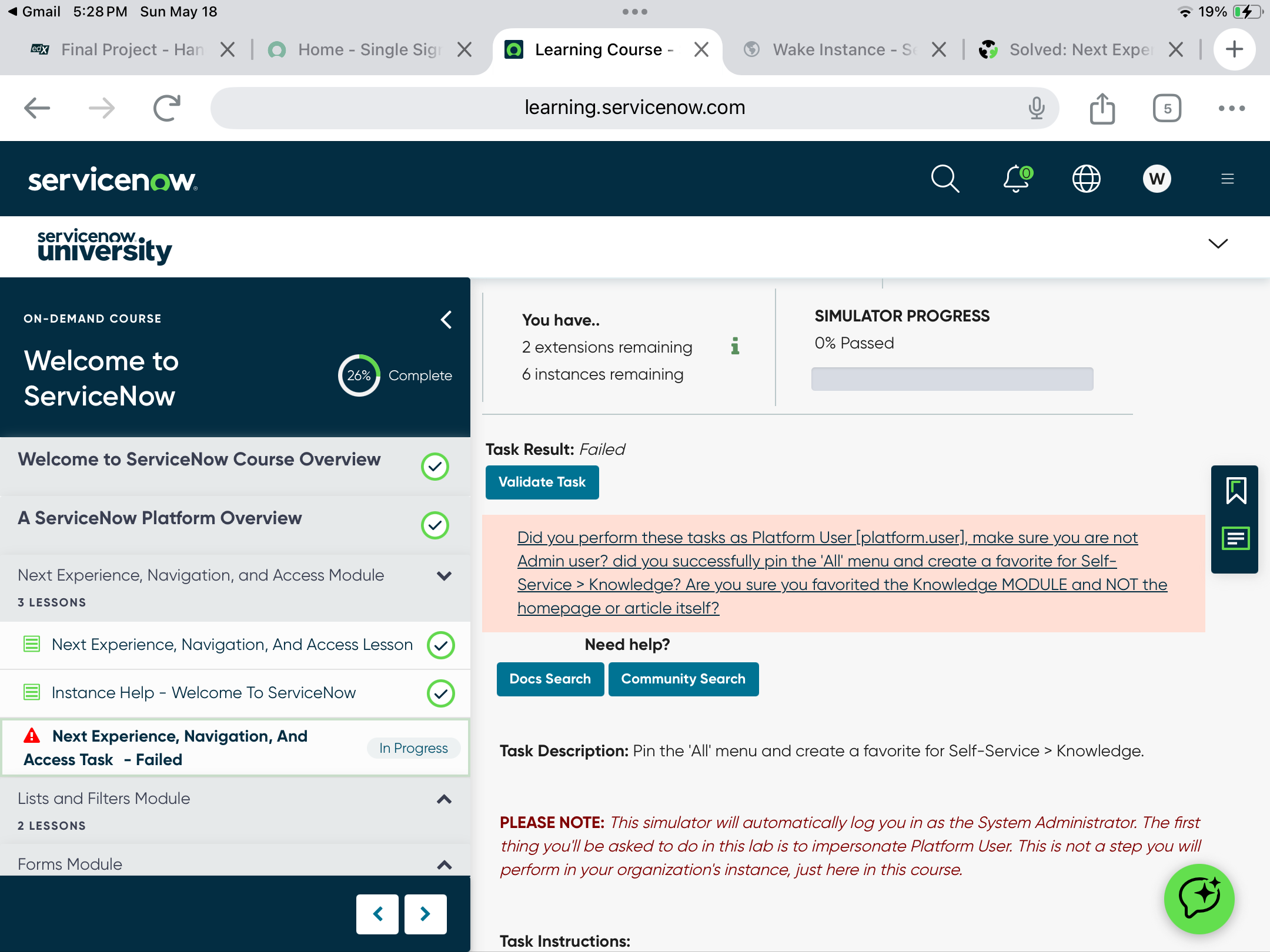Go back to Gmail app
Screen dimensions: 1270x952
pos(34,12)
